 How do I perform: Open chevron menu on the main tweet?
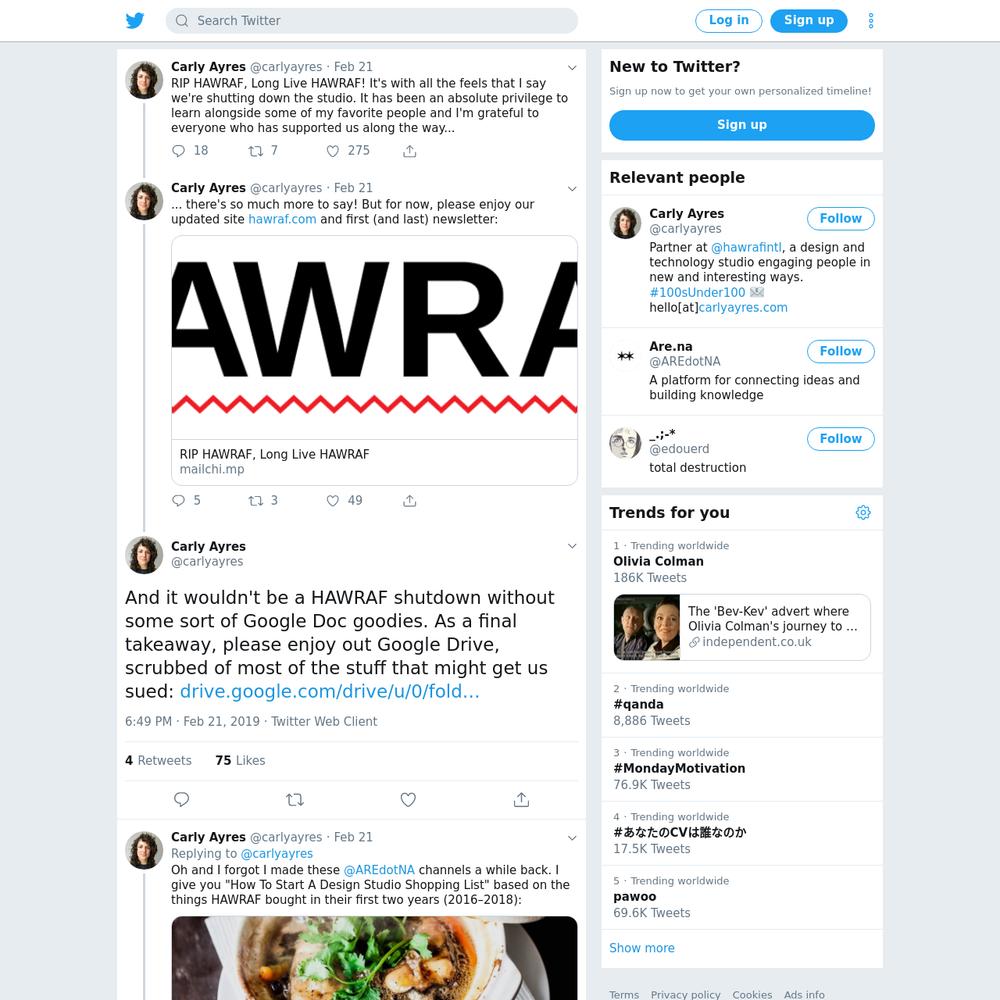click(572, 546)
